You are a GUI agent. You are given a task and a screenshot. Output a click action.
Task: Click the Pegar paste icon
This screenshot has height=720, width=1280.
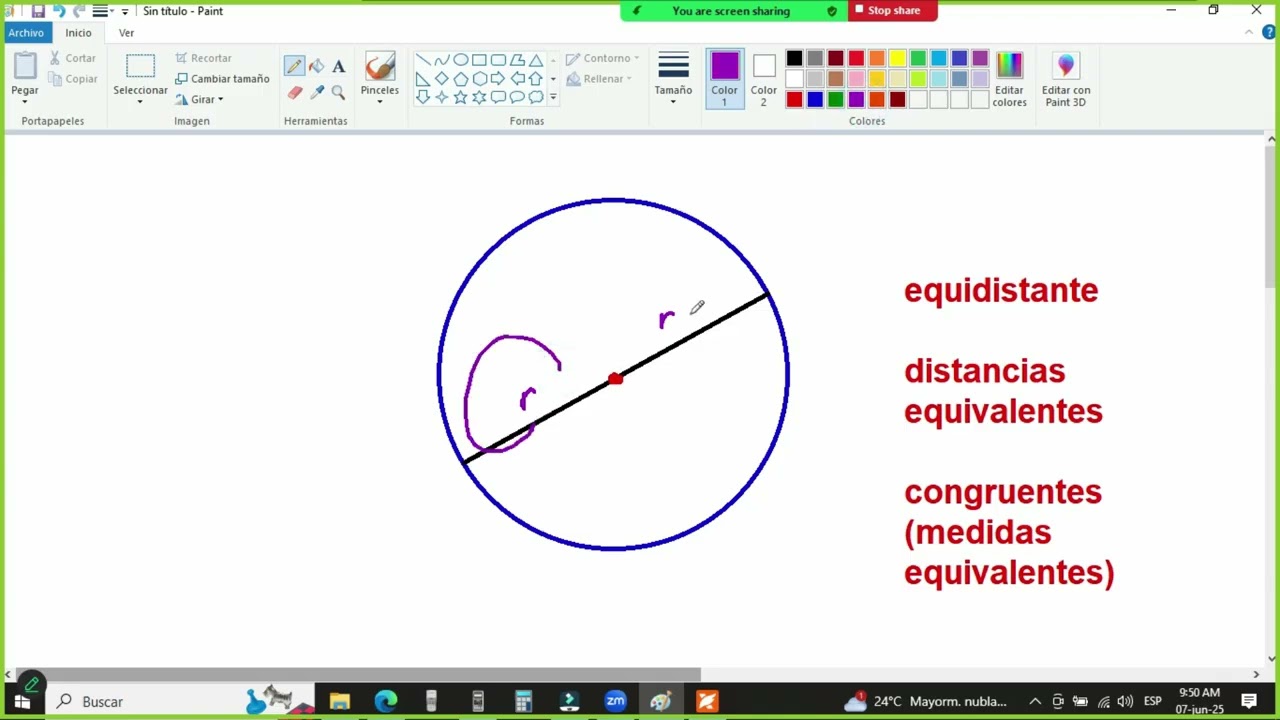25,66
